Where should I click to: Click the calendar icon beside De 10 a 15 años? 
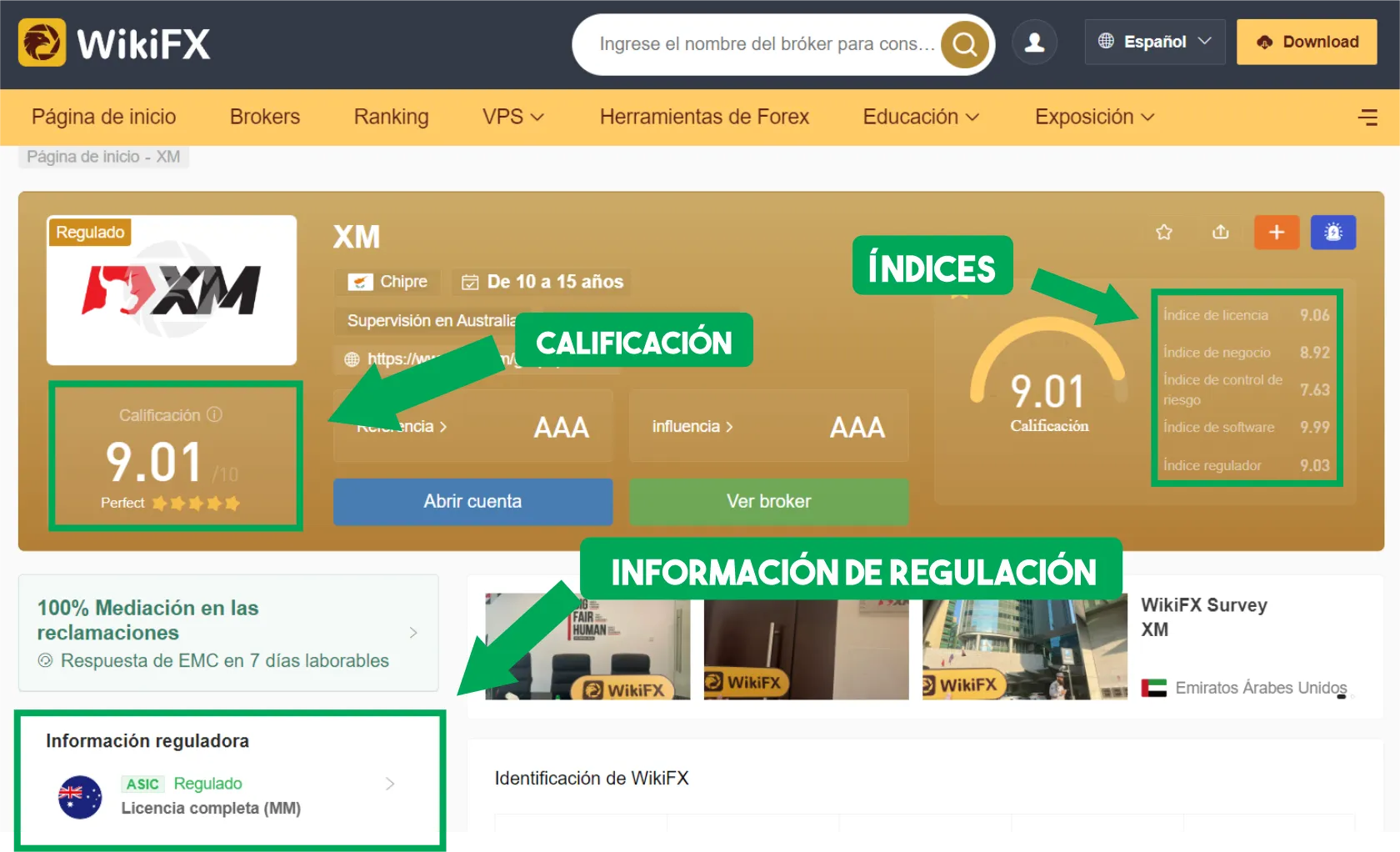(470, 282)
